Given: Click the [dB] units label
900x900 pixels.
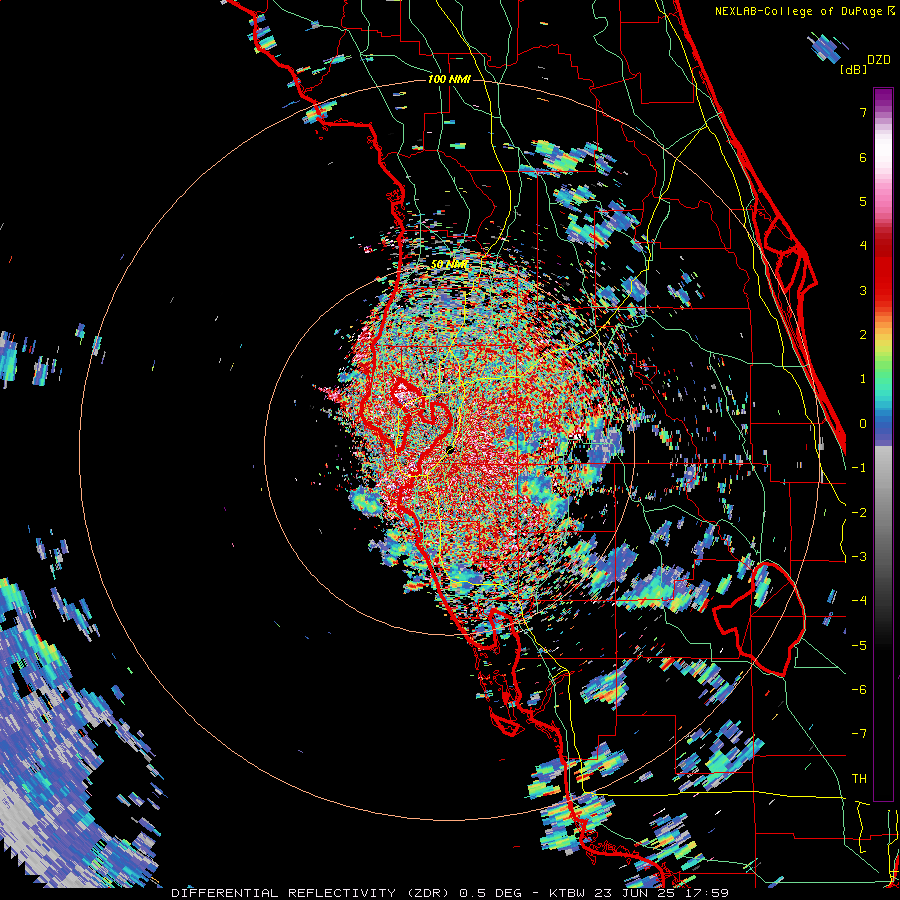Looking at the screenshot, I should pos(853,69).
